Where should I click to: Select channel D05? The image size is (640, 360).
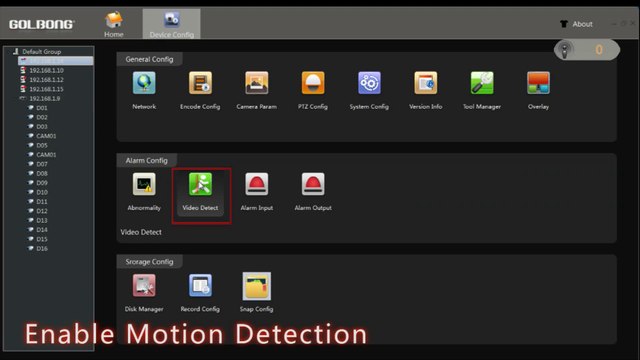click(x=42, y=145)
